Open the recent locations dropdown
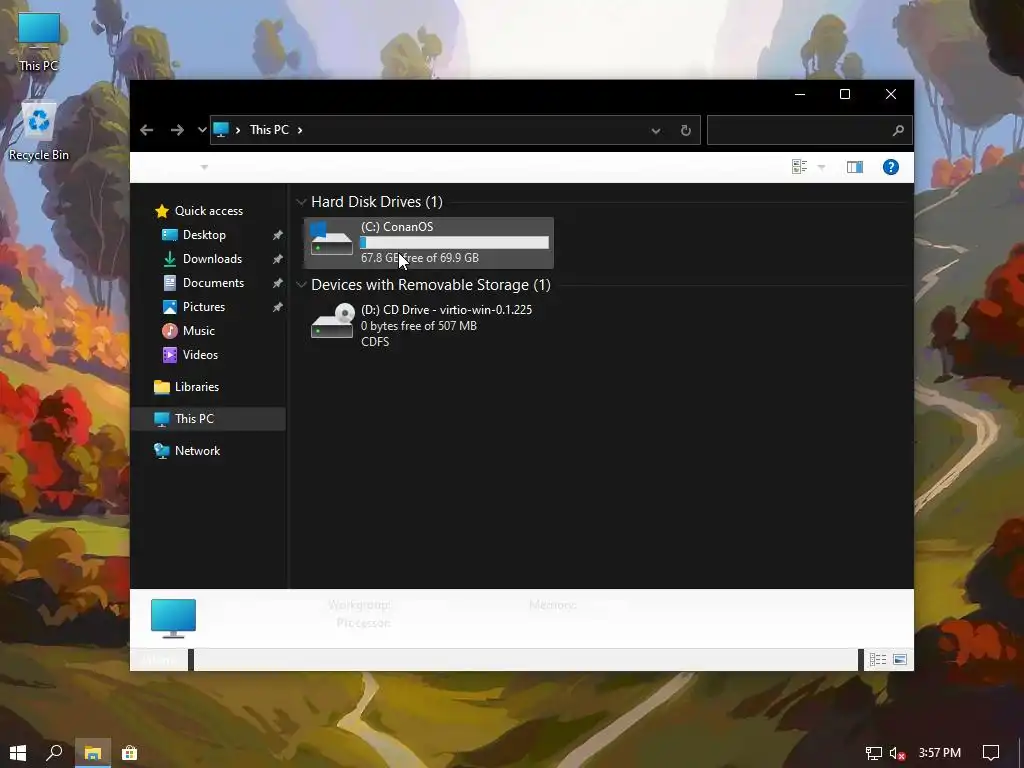Viewport: 1024px width, 768px height. [202, 130]
